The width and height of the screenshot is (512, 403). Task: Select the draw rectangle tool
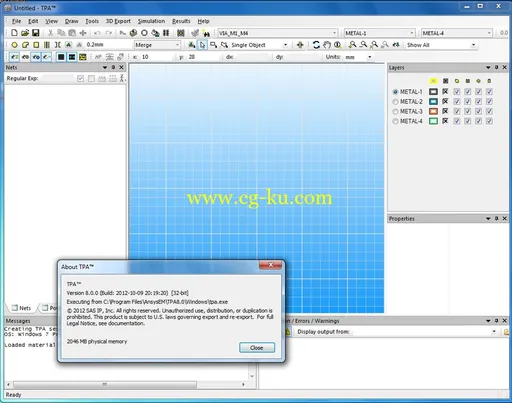pyautogui.click(x=36, y=45)
